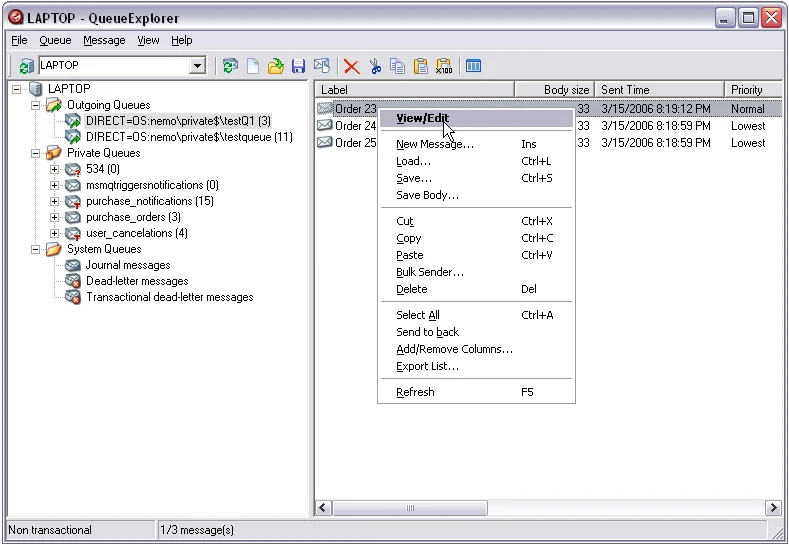Choose Send to back in context menu
The height and width of the screenshot is (545, 789).
point(476,332)
